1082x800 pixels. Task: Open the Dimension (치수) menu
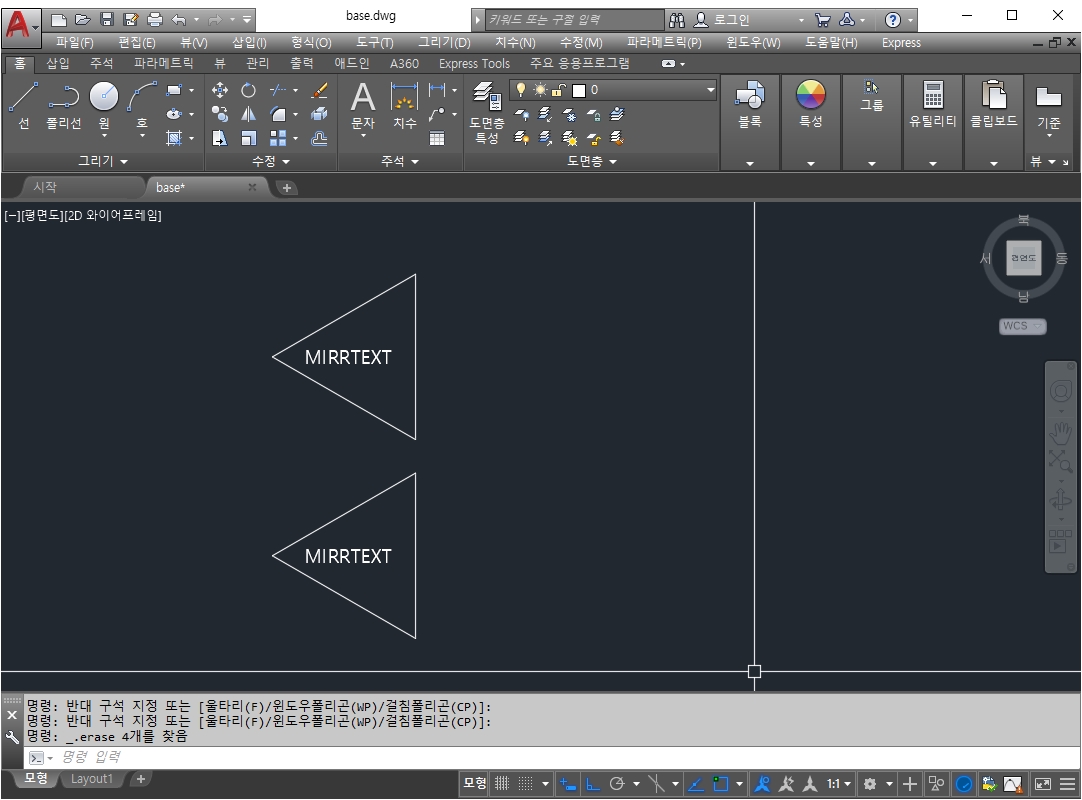[x=515, y=42]
